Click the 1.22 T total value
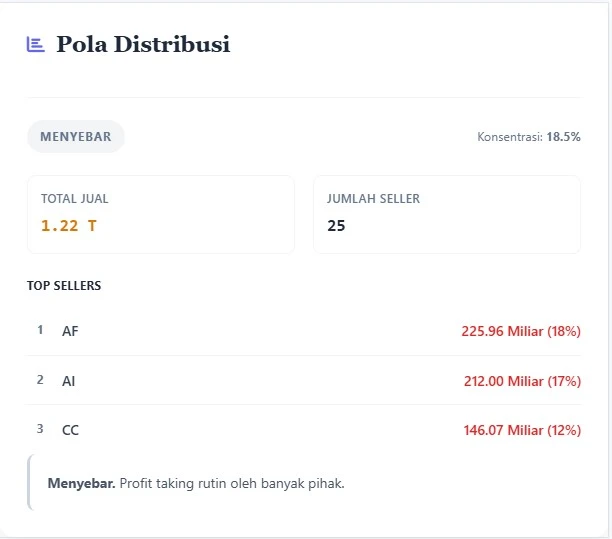 point(69,225)
